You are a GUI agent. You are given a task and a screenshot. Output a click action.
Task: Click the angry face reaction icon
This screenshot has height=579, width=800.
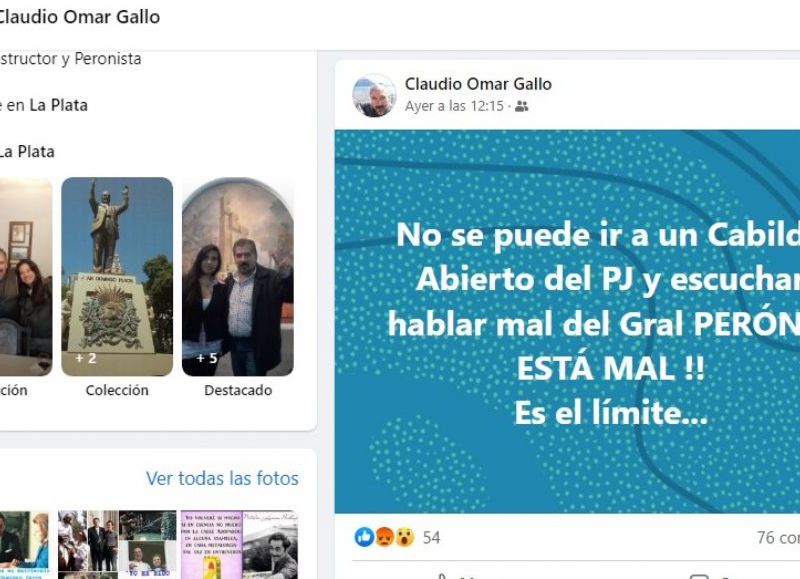point(384,537)
